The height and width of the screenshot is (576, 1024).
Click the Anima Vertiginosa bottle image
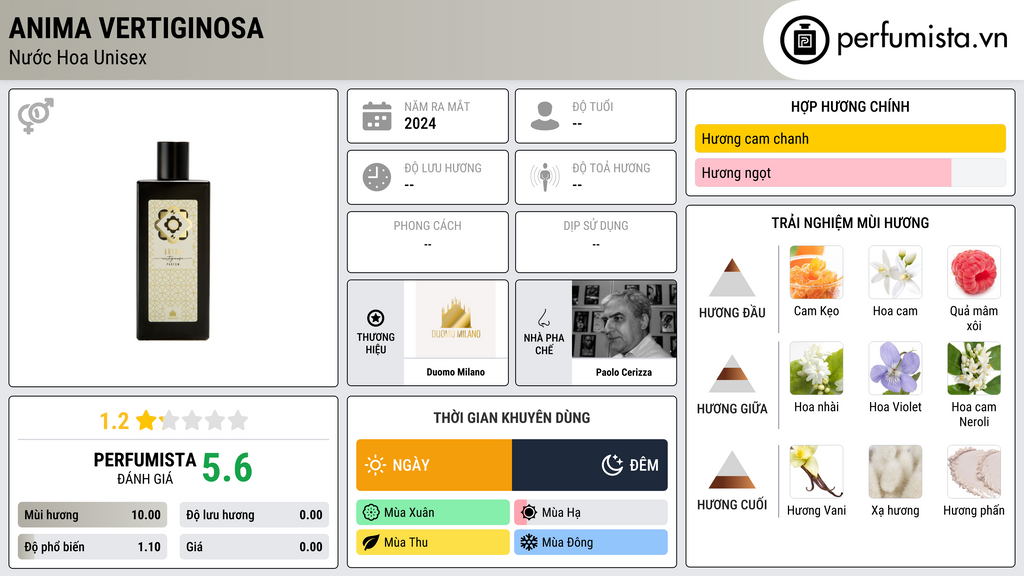(173, 240)
